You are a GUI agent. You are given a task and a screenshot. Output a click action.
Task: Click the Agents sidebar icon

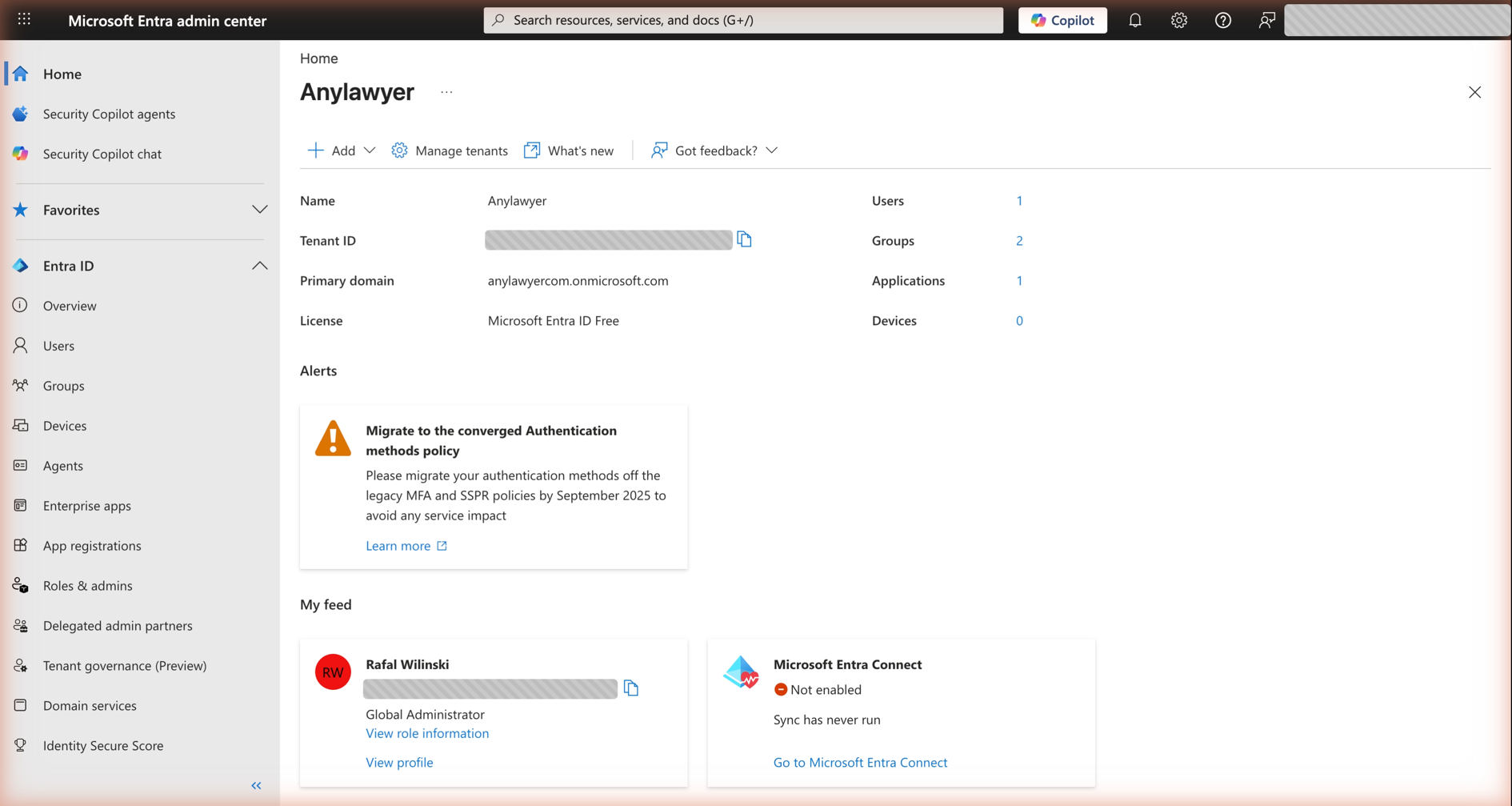(x=21, y=465)
